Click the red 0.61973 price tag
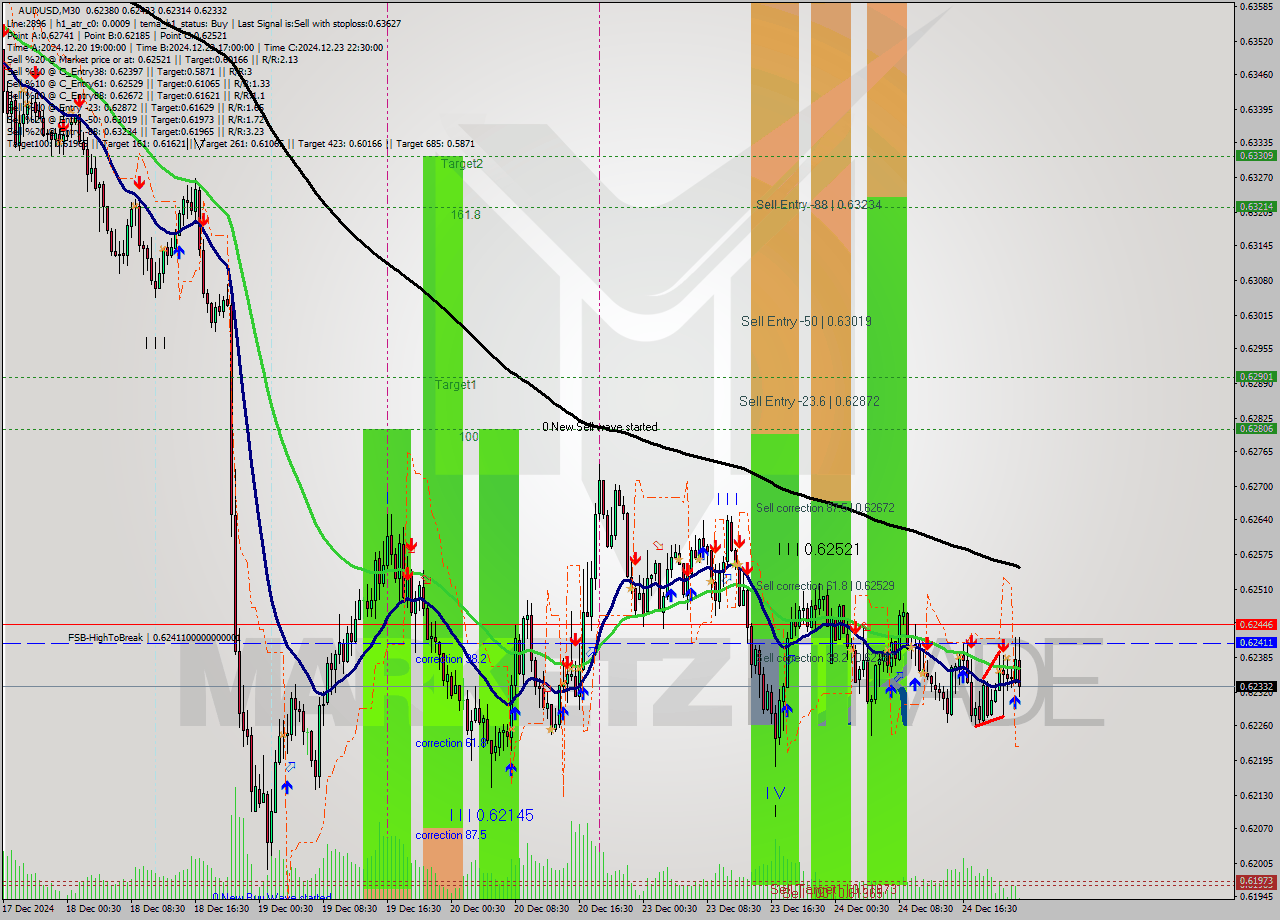Image resolution: width=1280 pixels, height=920 pixels. (x=1257, y=881)
